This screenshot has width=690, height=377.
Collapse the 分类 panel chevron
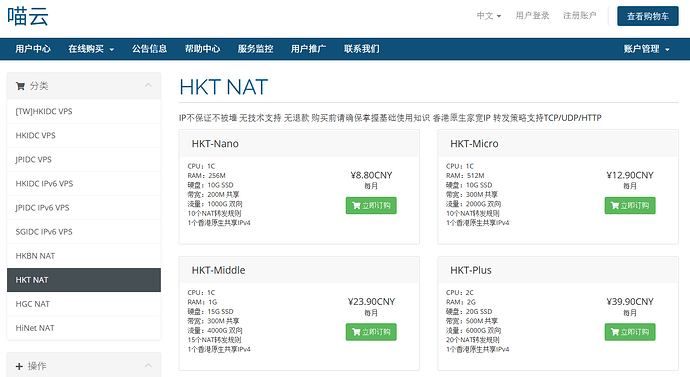pos(148,85)
